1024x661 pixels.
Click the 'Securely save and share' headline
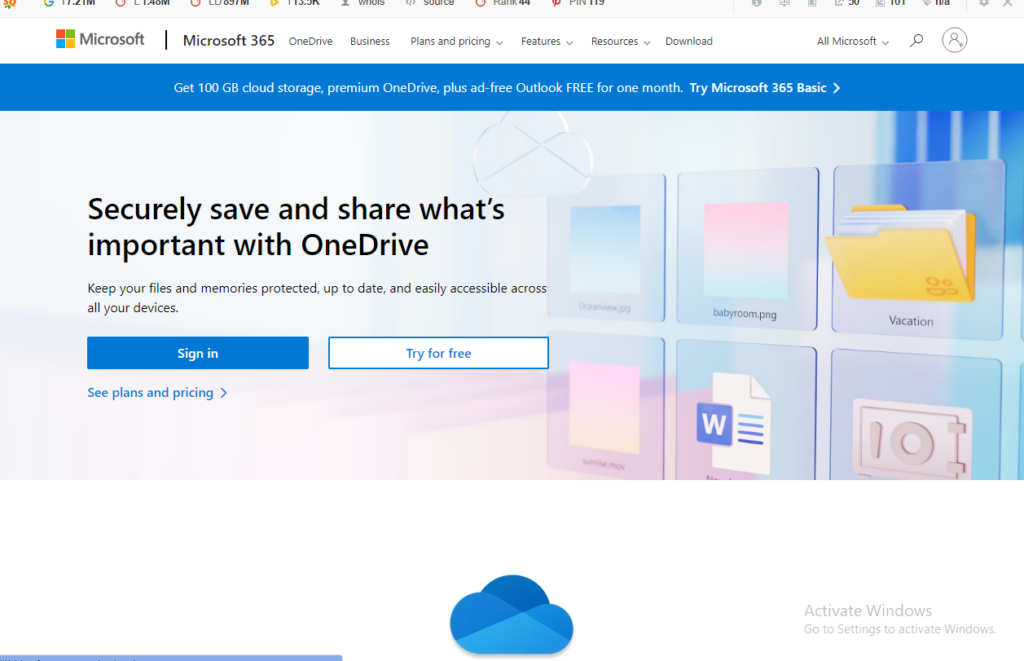(296, 227)
